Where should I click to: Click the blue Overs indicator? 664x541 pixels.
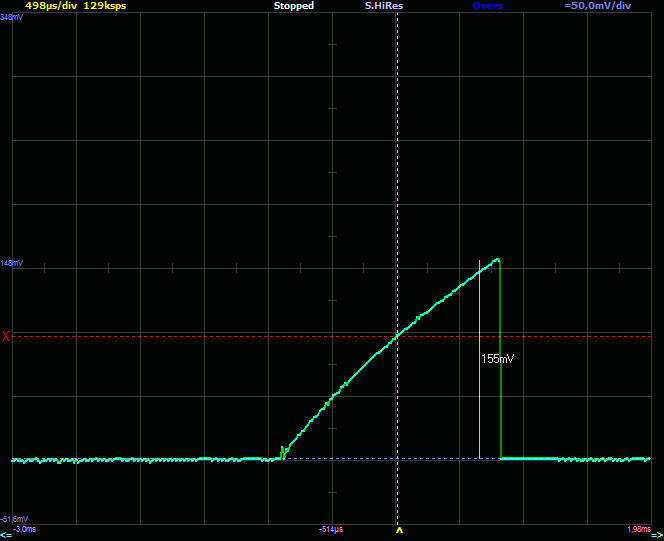click(x=488, y=6)
